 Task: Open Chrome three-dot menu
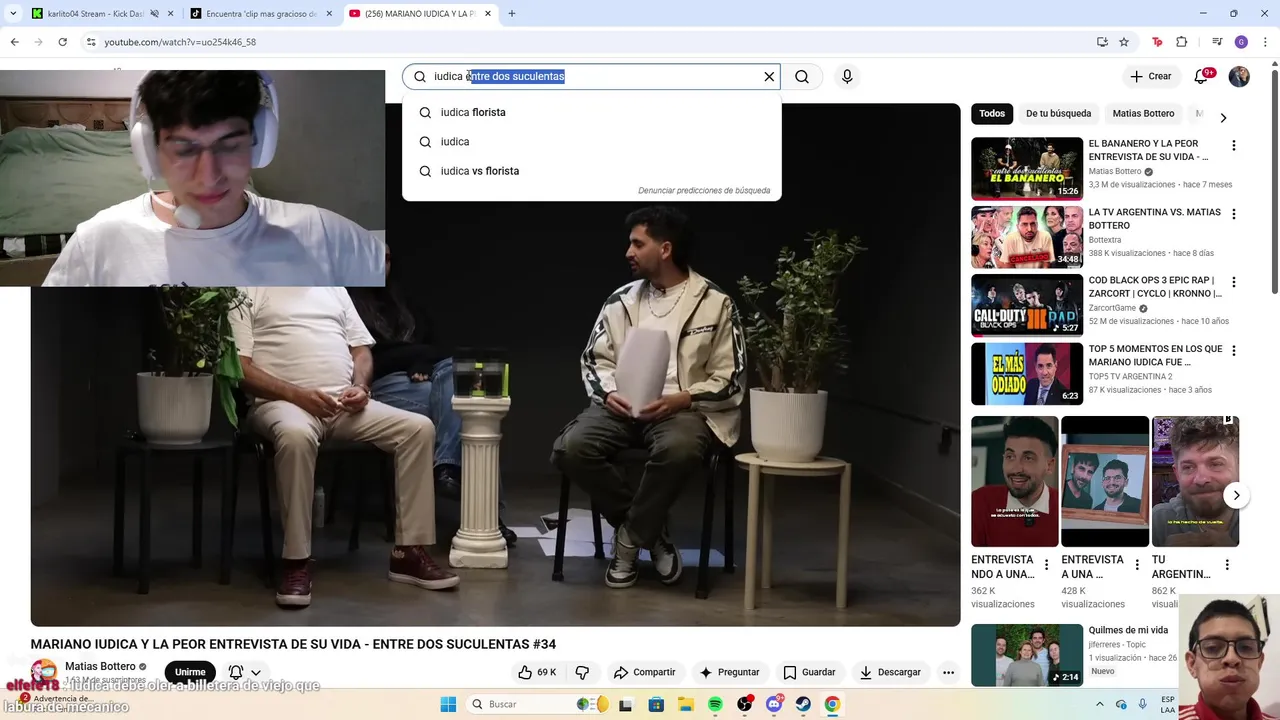[x=1264, y=42]
